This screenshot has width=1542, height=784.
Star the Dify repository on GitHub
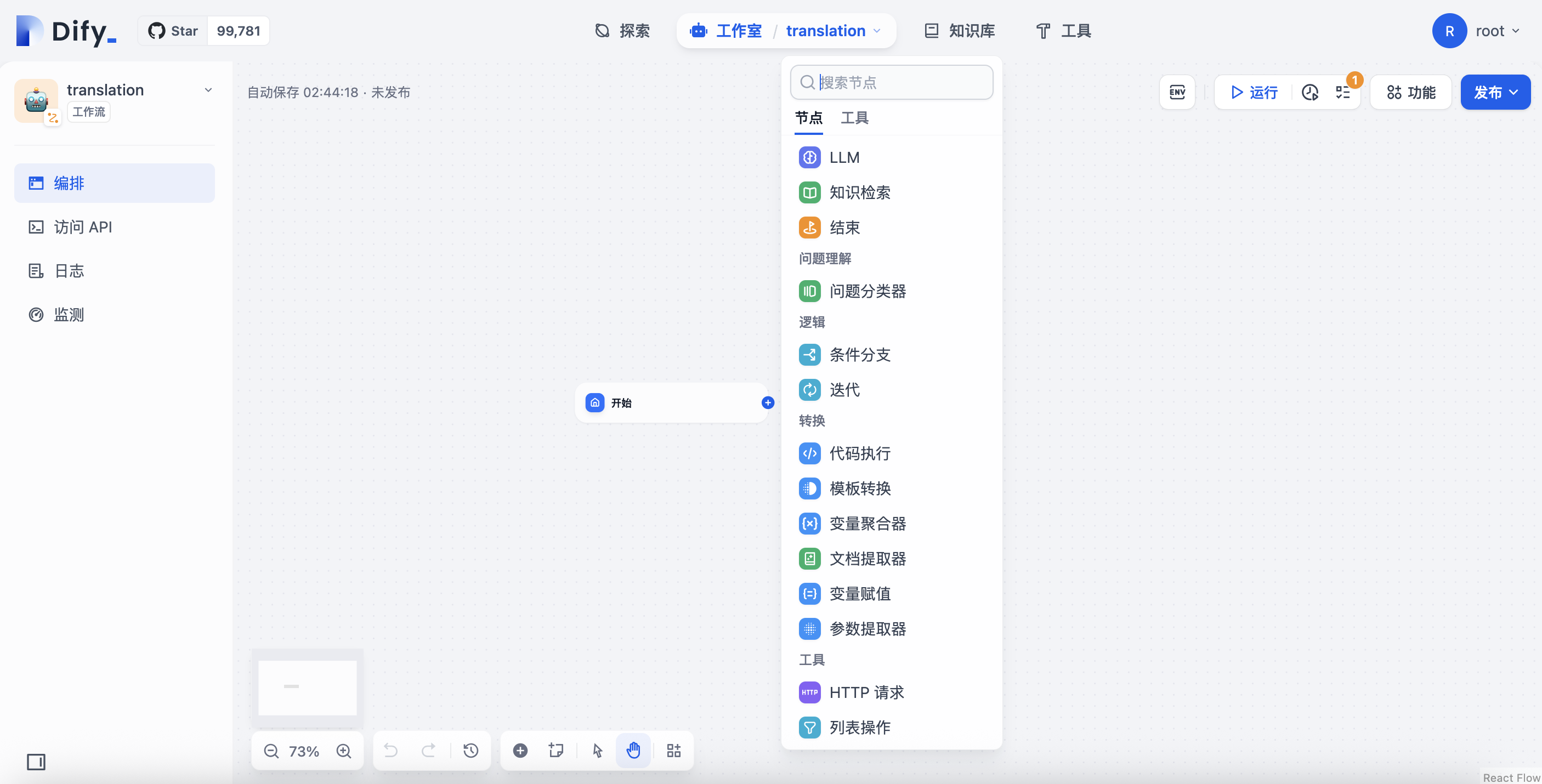point(172,30)
